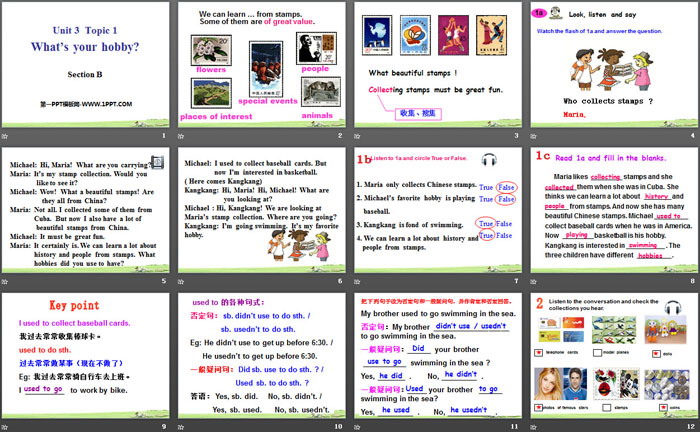
Task: Uncheck the coins checkbox
Action: 663,408
